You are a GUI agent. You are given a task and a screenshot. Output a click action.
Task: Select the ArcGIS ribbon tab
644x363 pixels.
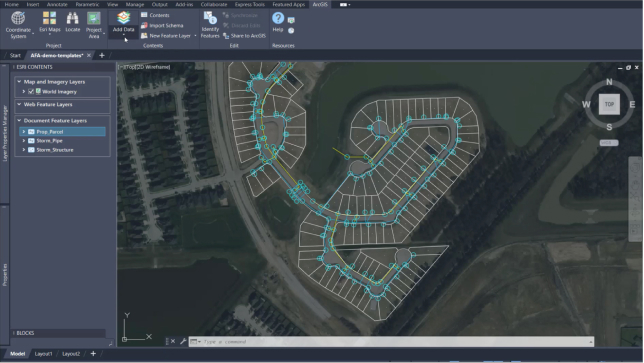click(320, 4)
